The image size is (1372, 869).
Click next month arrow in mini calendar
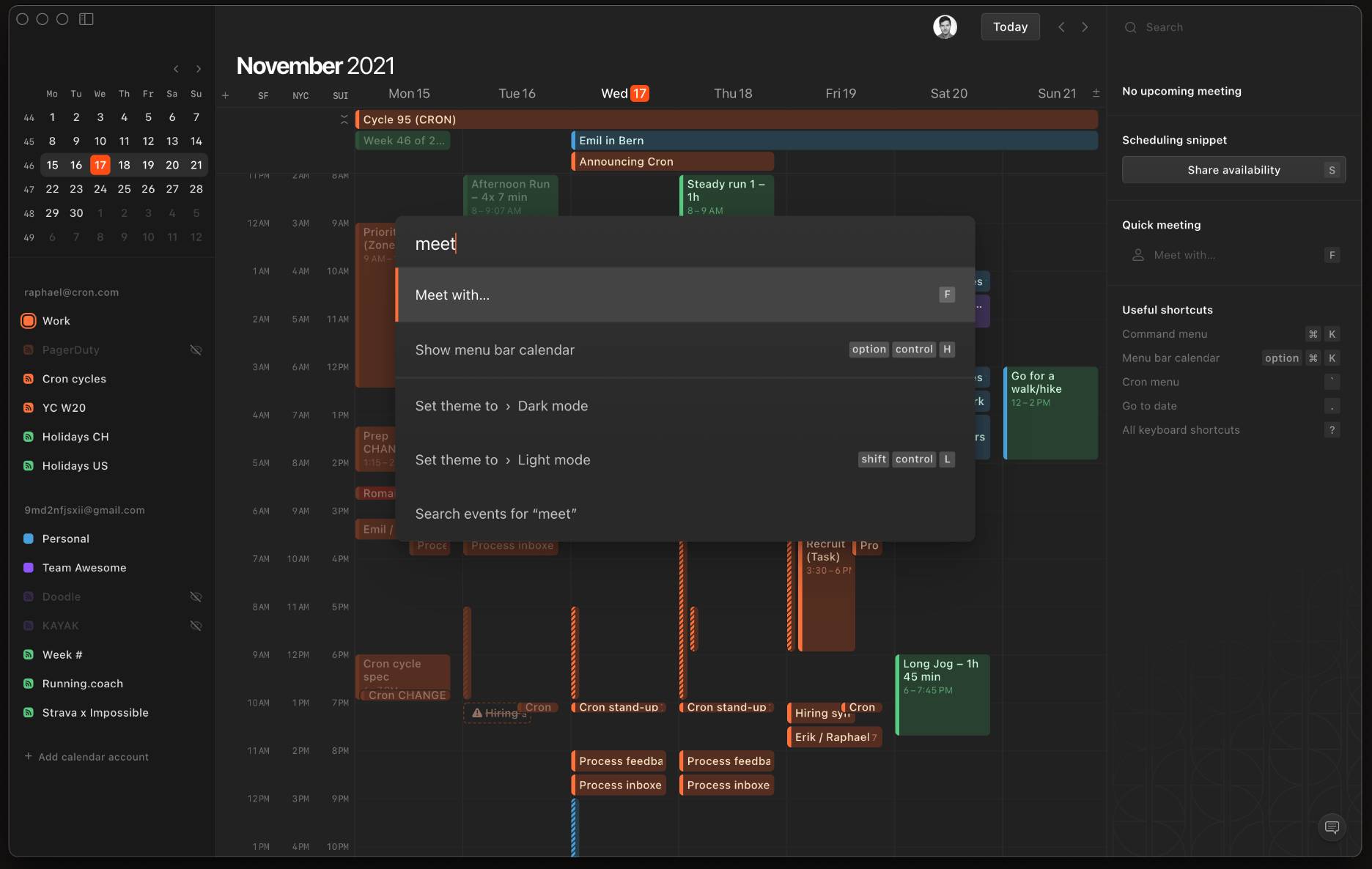coord(199,69)
